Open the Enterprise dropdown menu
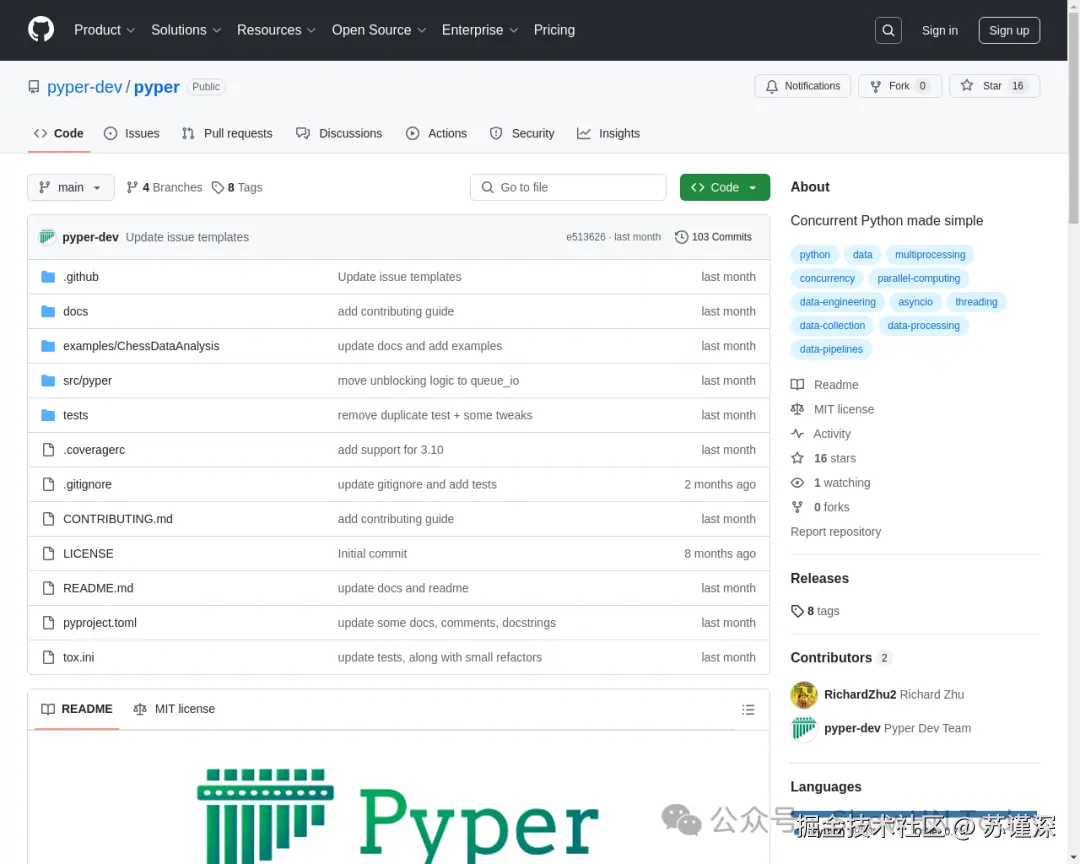Image resolution: width=1080 pixels, height=864 pixels. [479, 30]
